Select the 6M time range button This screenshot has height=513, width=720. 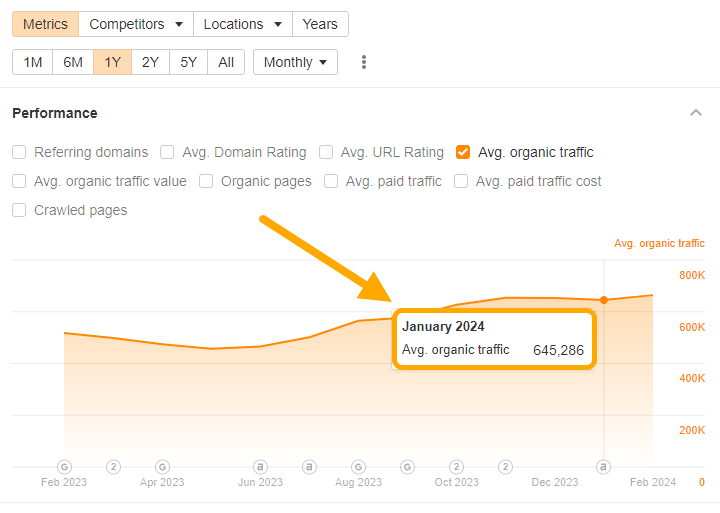73,62
